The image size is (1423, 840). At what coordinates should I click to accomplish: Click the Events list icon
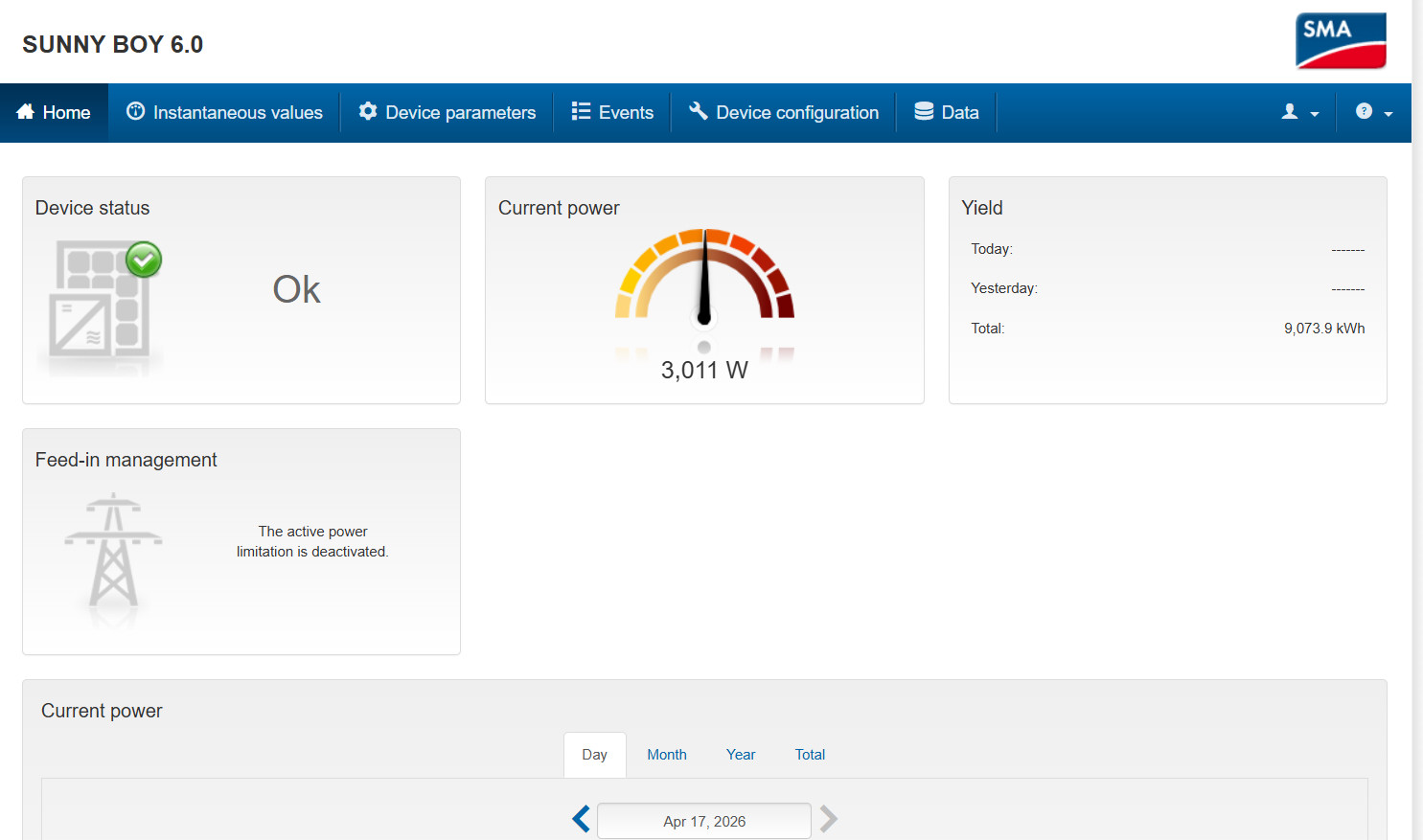tap(581, 112)
